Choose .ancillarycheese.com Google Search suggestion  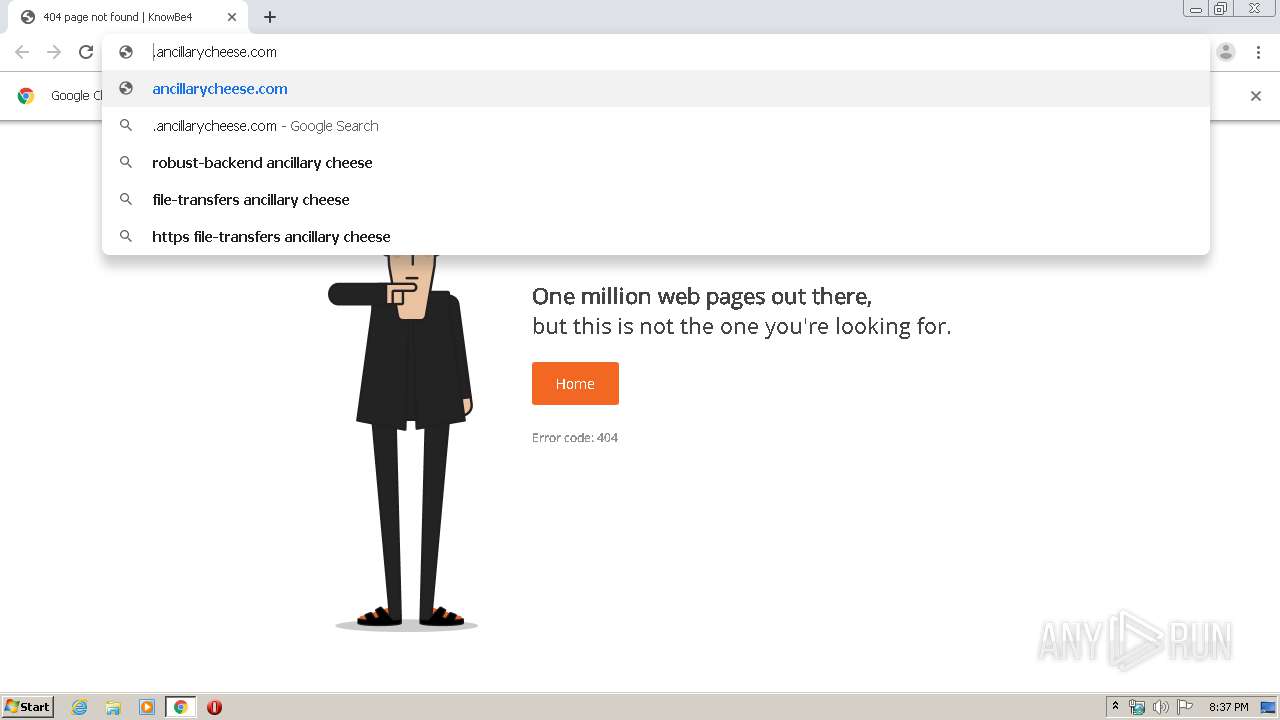655,126
